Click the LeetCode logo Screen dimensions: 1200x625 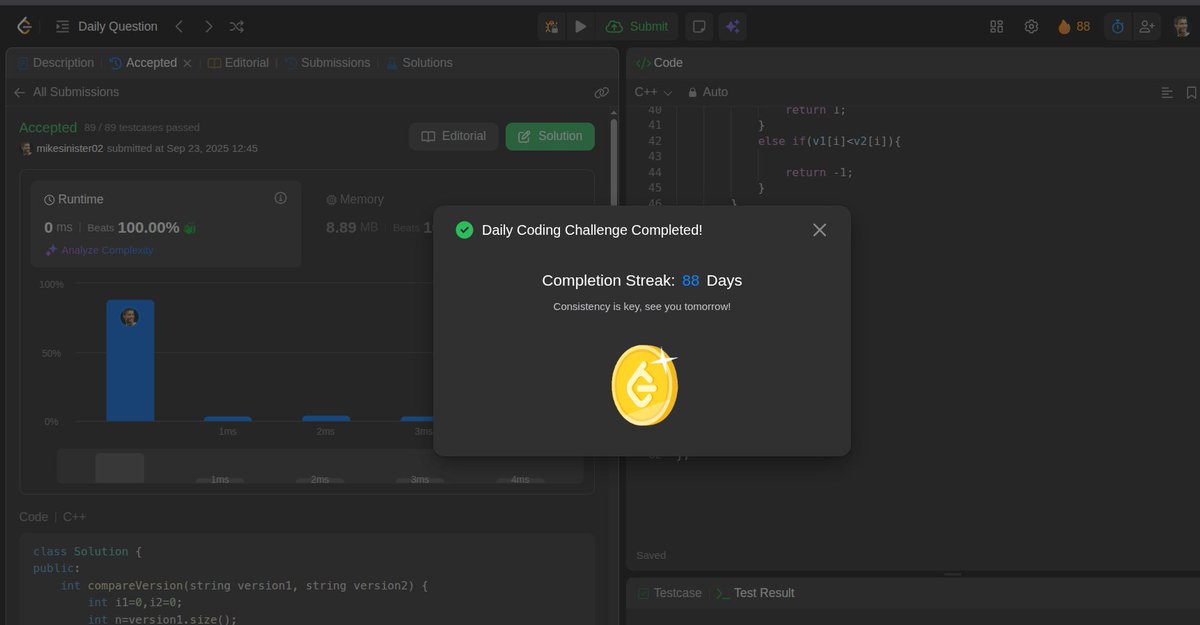[x=24, y=26]
